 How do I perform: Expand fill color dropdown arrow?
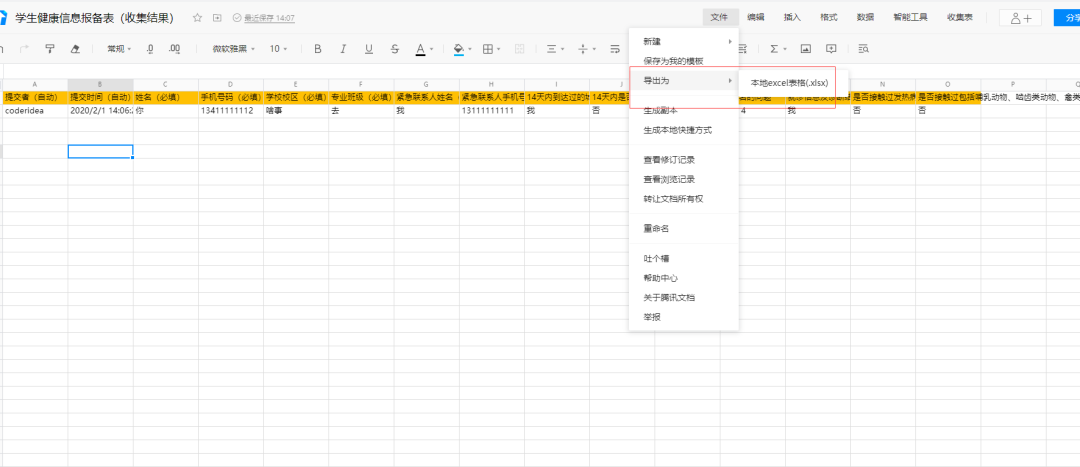470,49
